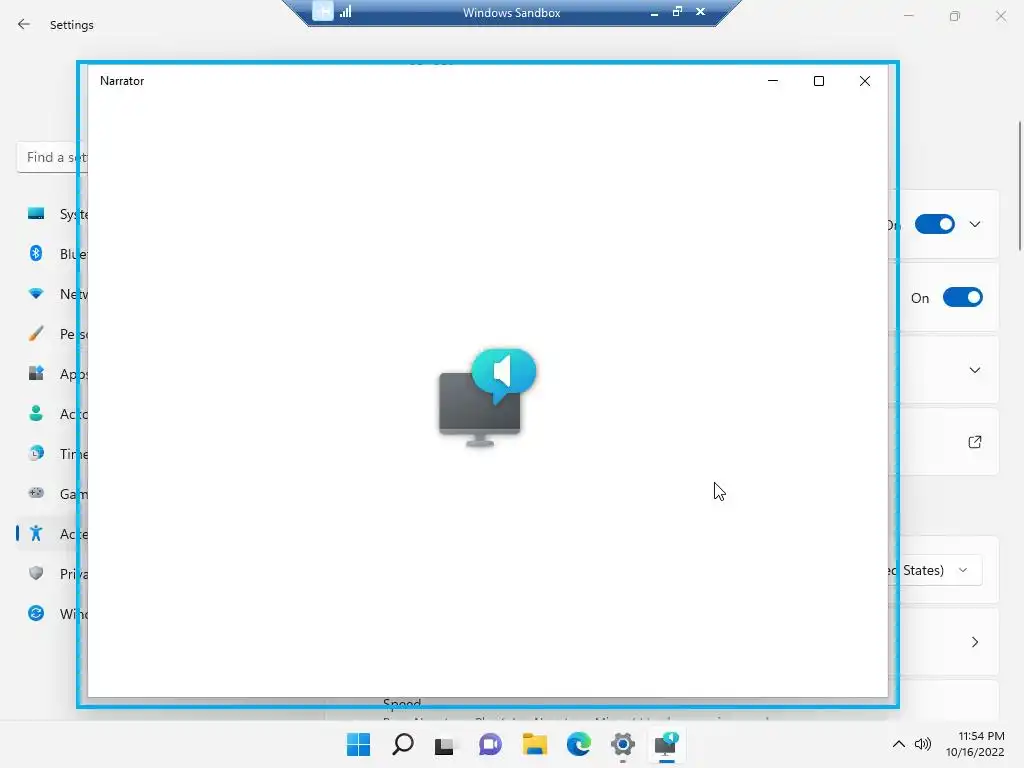This screenshot has height=768, width=1024.
Task: Select the Network wifi icon in sidebar
Action: (36, 294)
